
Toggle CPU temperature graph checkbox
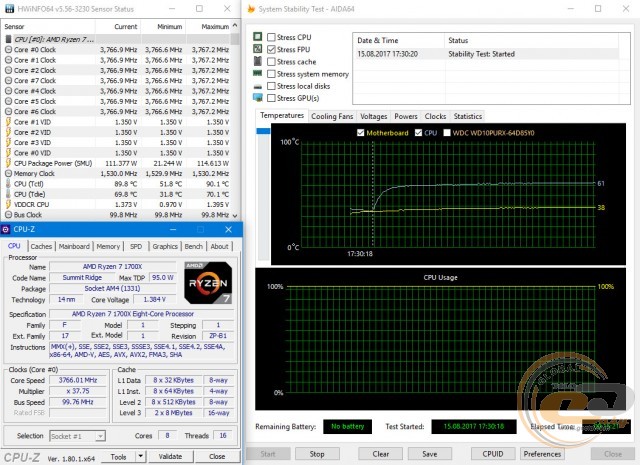(x=418, y=133)
